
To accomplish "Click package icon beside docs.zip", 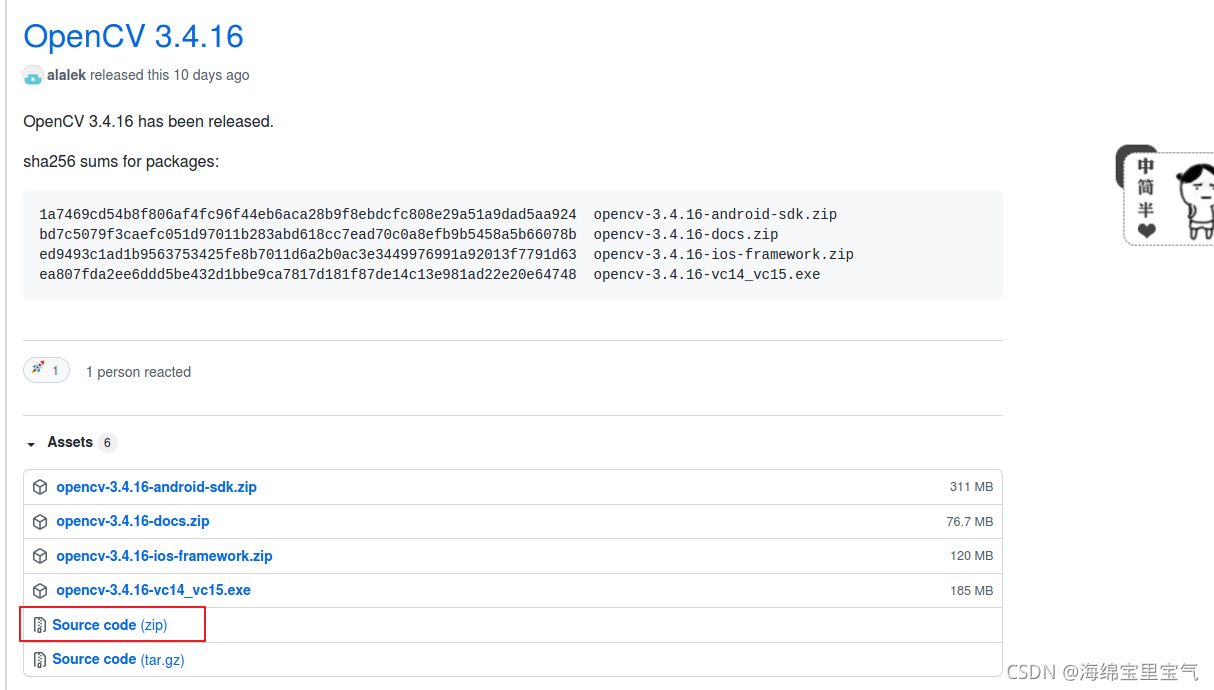I will pyautogui.click(x=40, y=521).
